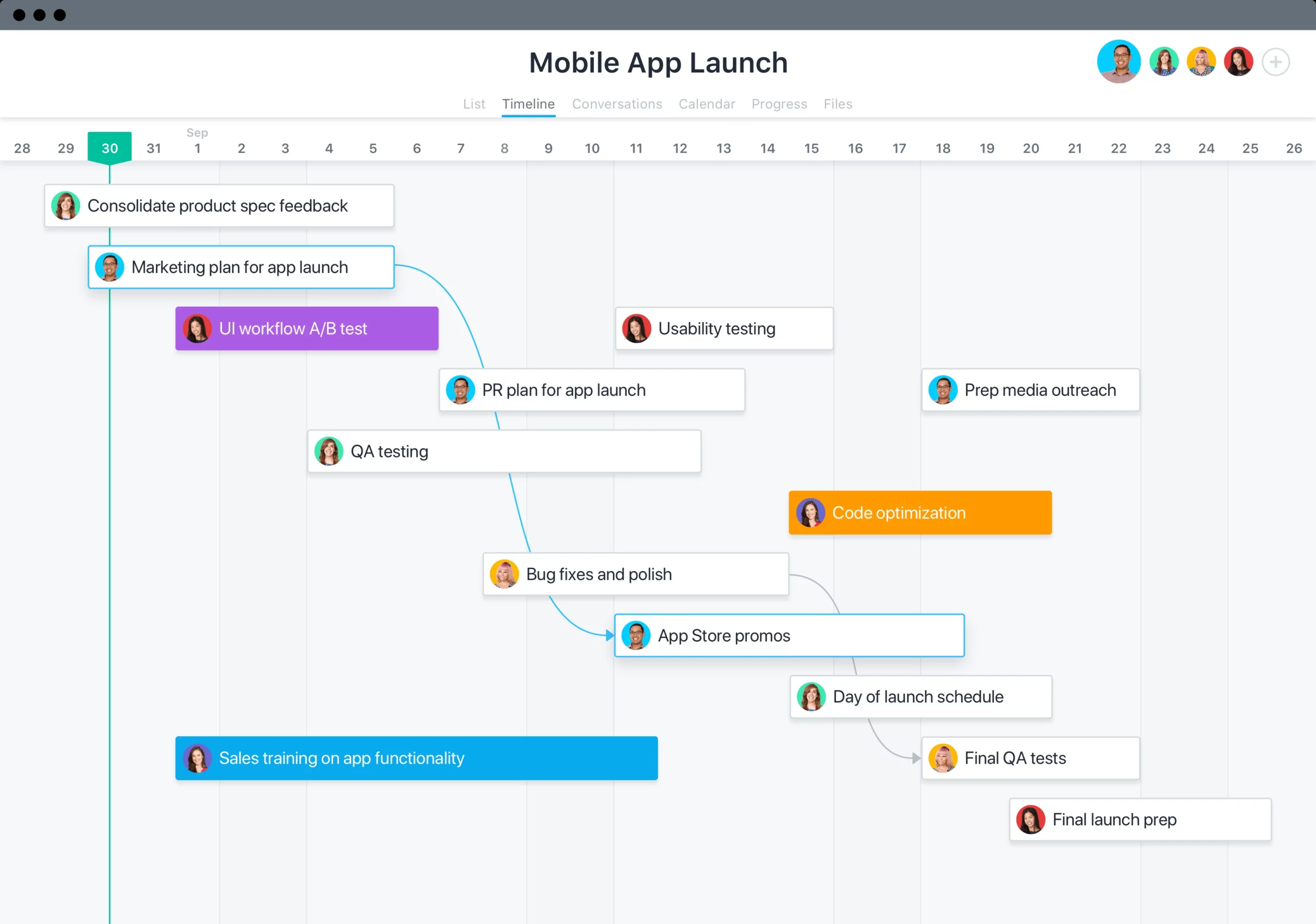The width and height of the screenshot is (1316, 924).
Task: Click the Timeline tab label
Action: 527,104
